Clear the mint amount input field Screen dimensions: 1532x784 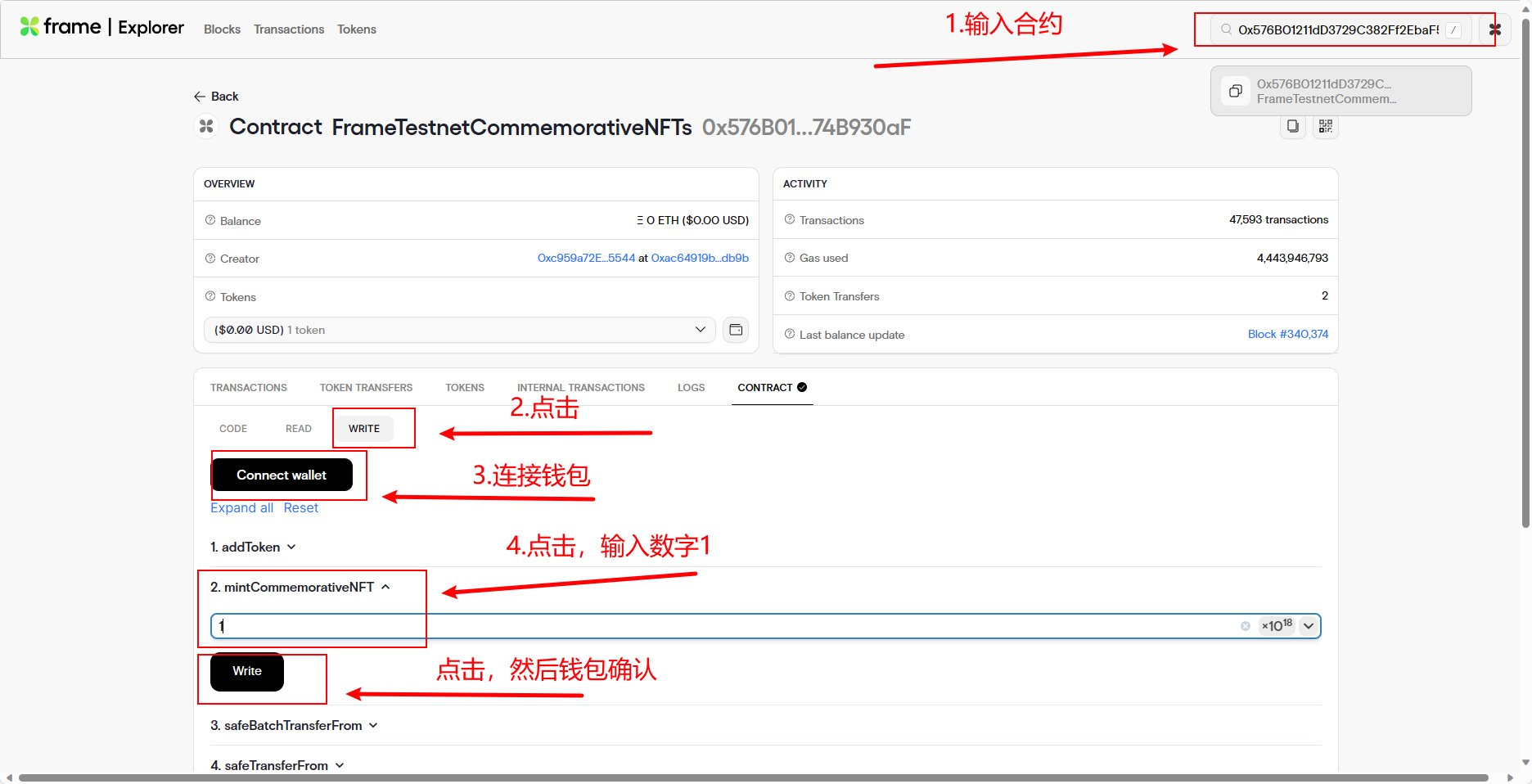[1245, 626]
